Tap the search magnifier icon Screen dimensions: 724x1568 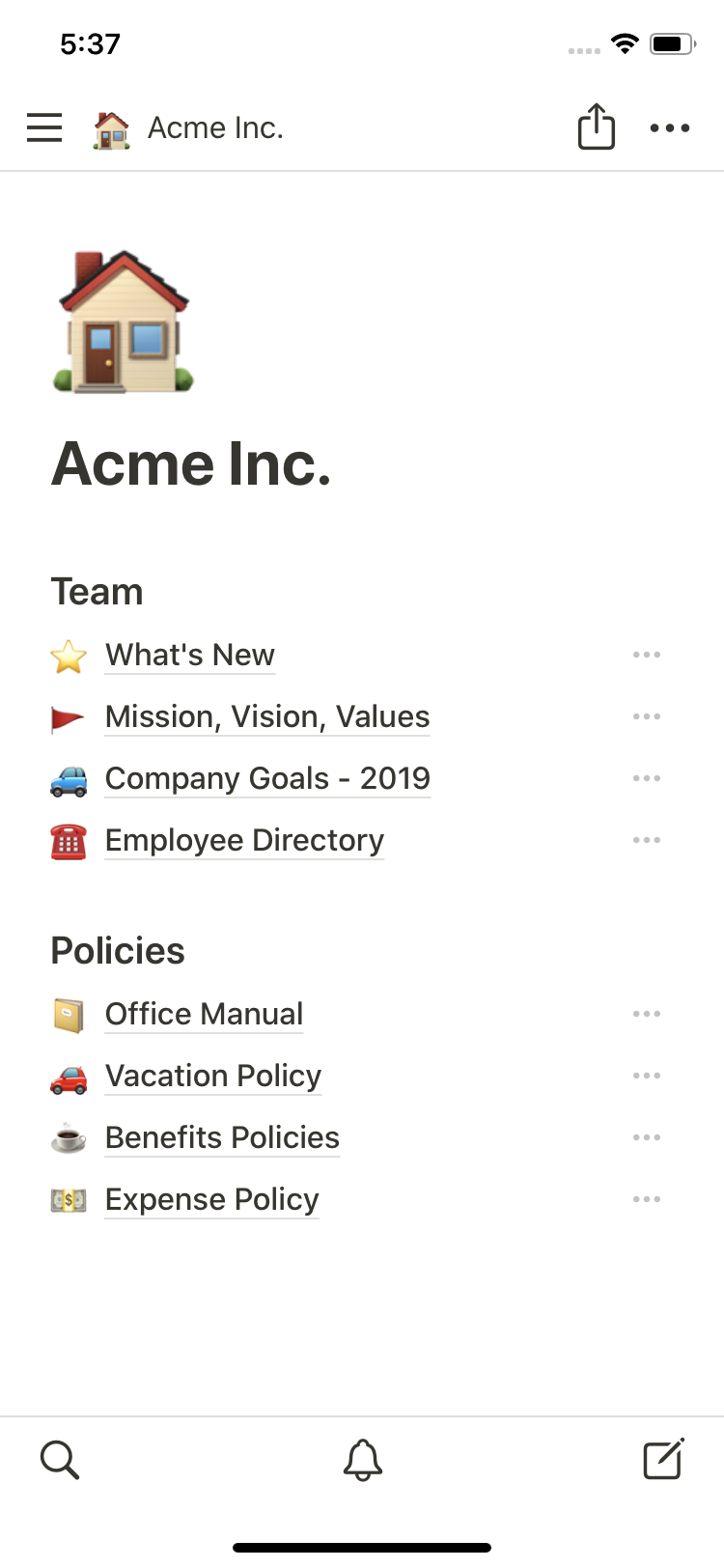click(60, 1460)
